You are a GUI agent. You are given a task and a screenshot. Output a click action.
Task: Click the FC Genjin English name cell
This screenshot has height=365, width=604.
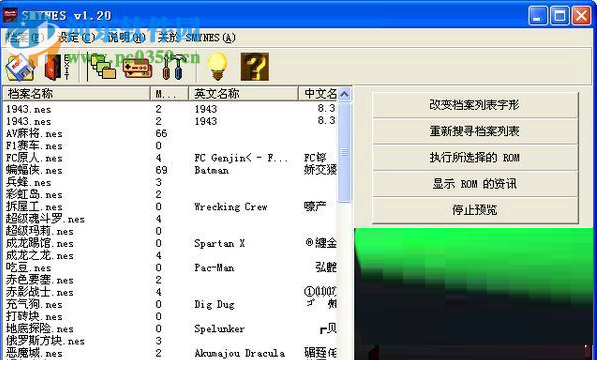click(x=241, y=158)
